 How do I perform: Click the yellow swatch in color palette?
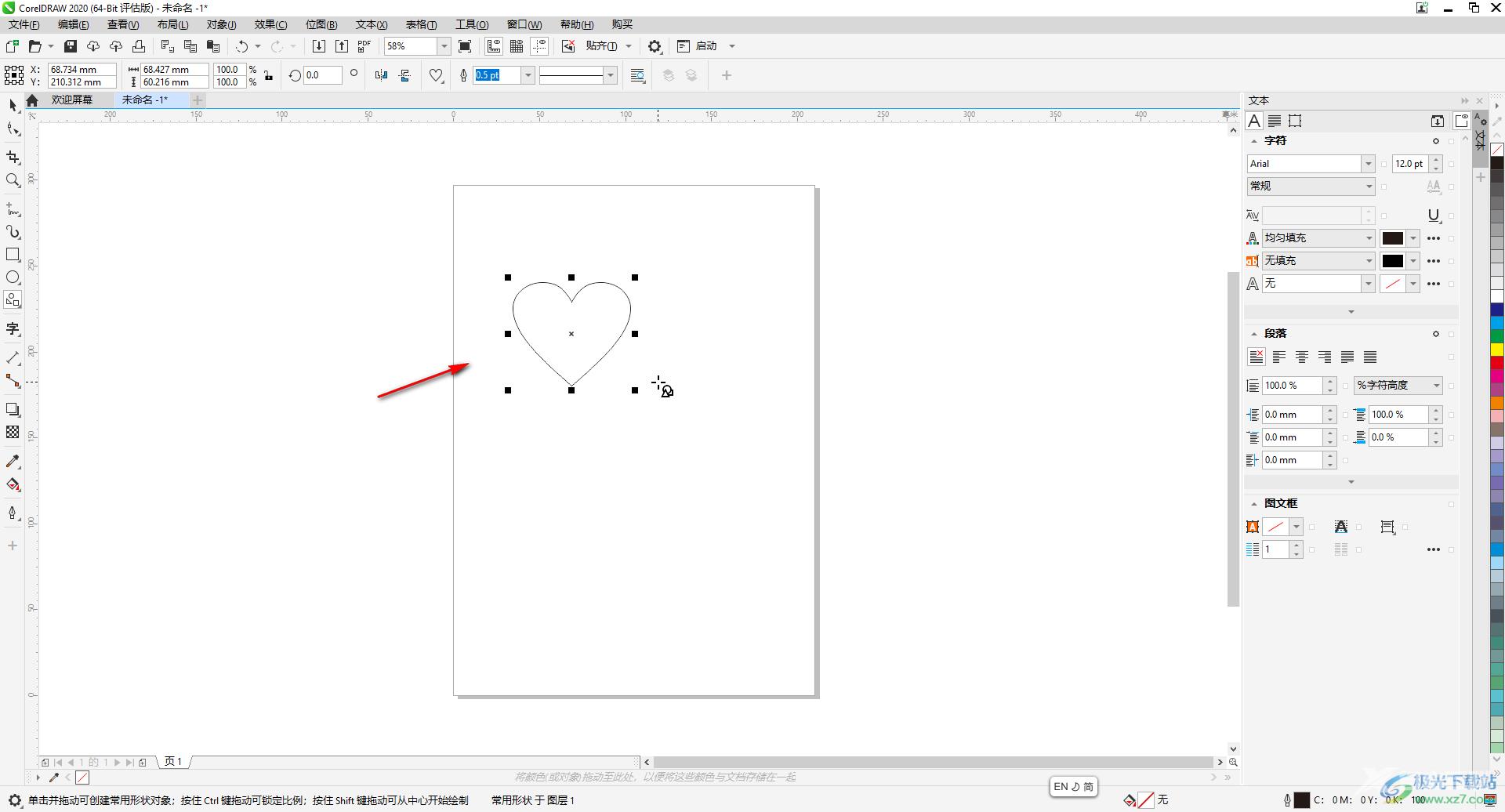click(1497, 349)
